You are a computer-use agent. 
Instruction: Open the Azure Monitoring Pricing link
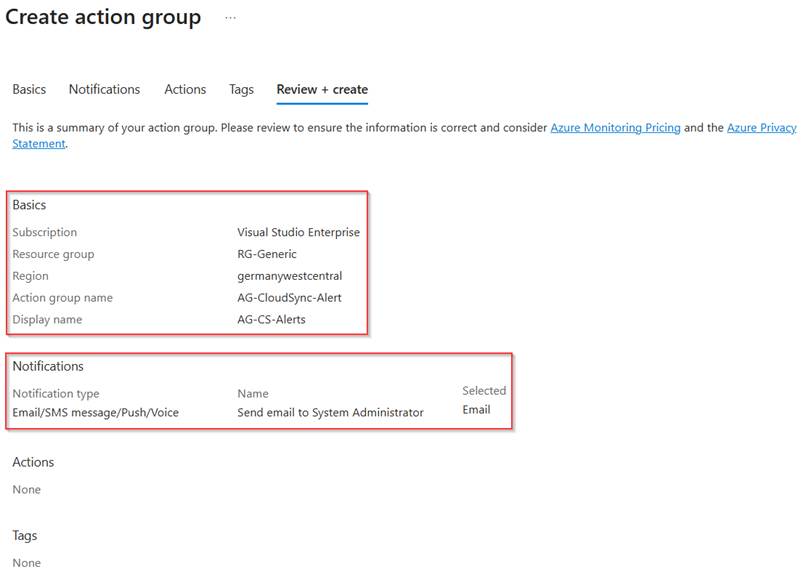coord(615,128)
